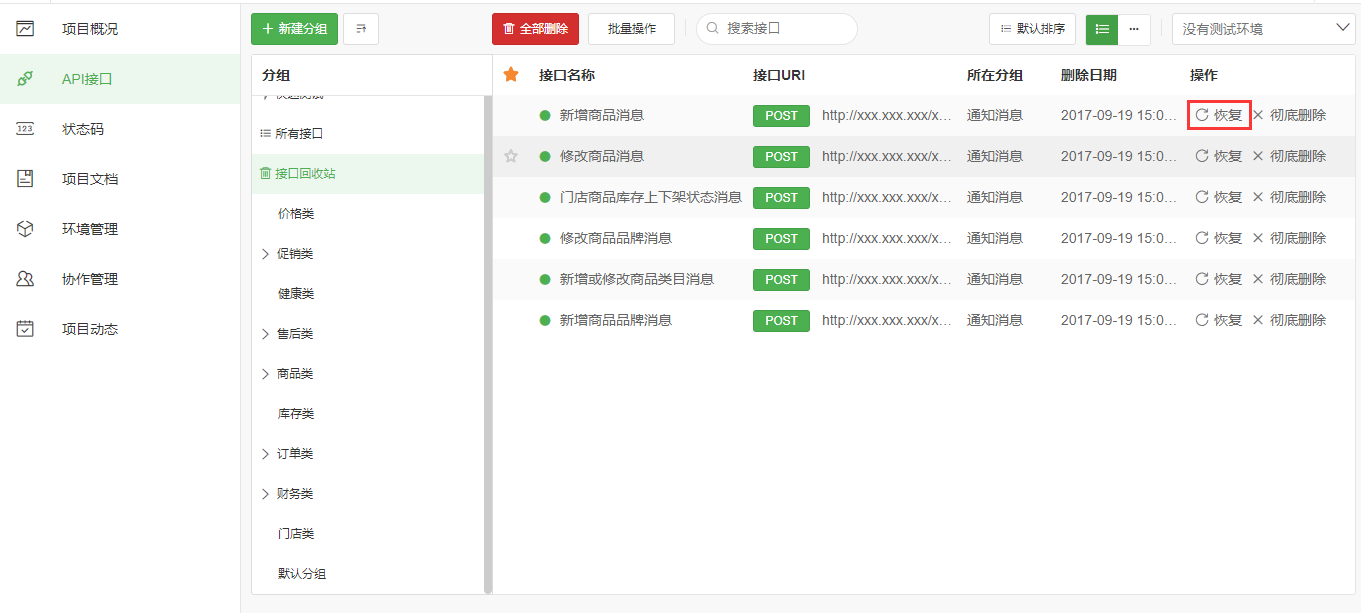Image resolution: width=1361 pixels, height=613 pixels.
Task: Click the orange star in table header
Action: tap(511, 75)
